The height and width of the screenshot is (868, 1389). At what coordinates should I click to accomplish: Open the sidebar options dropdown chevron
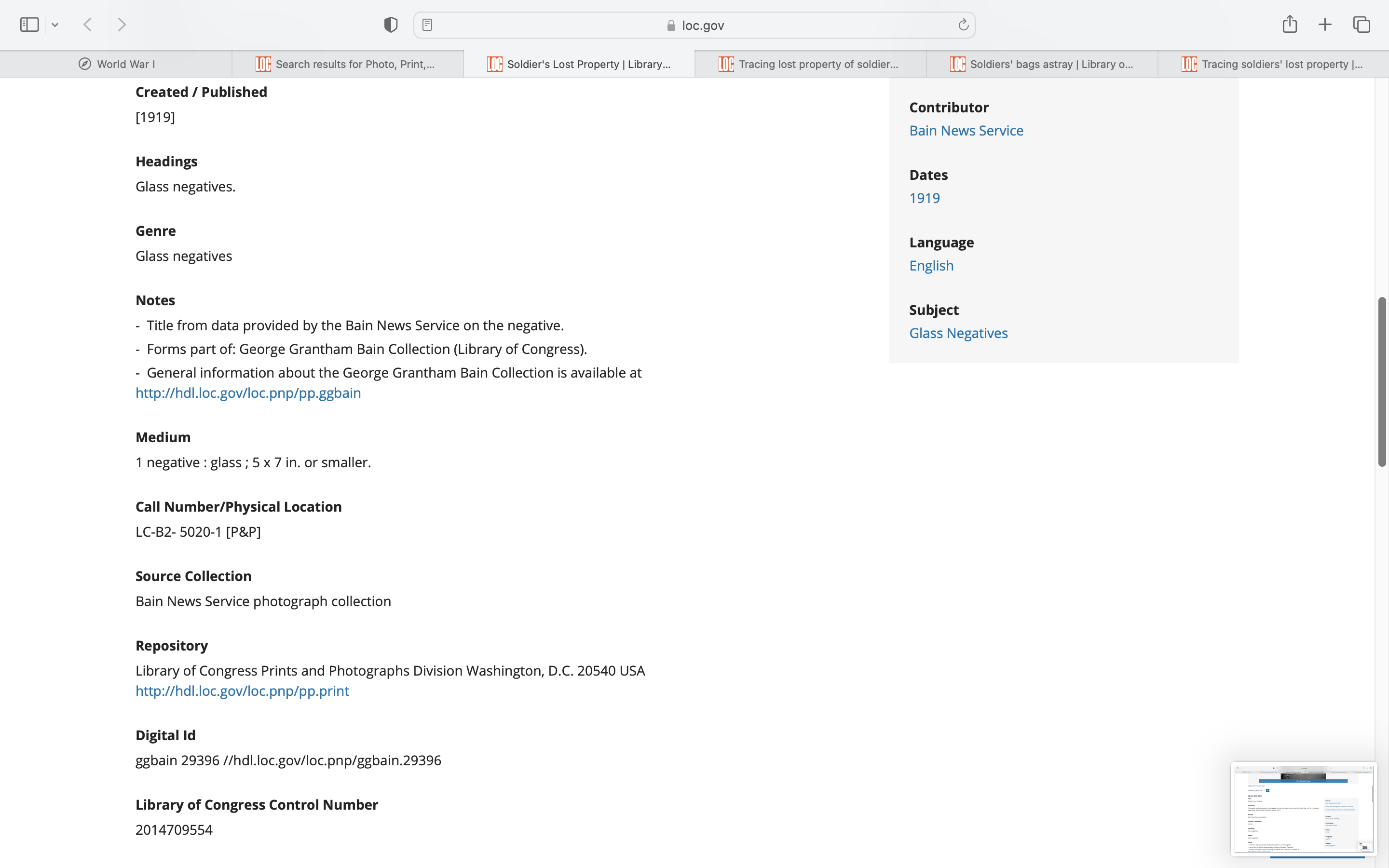point(55,25)
